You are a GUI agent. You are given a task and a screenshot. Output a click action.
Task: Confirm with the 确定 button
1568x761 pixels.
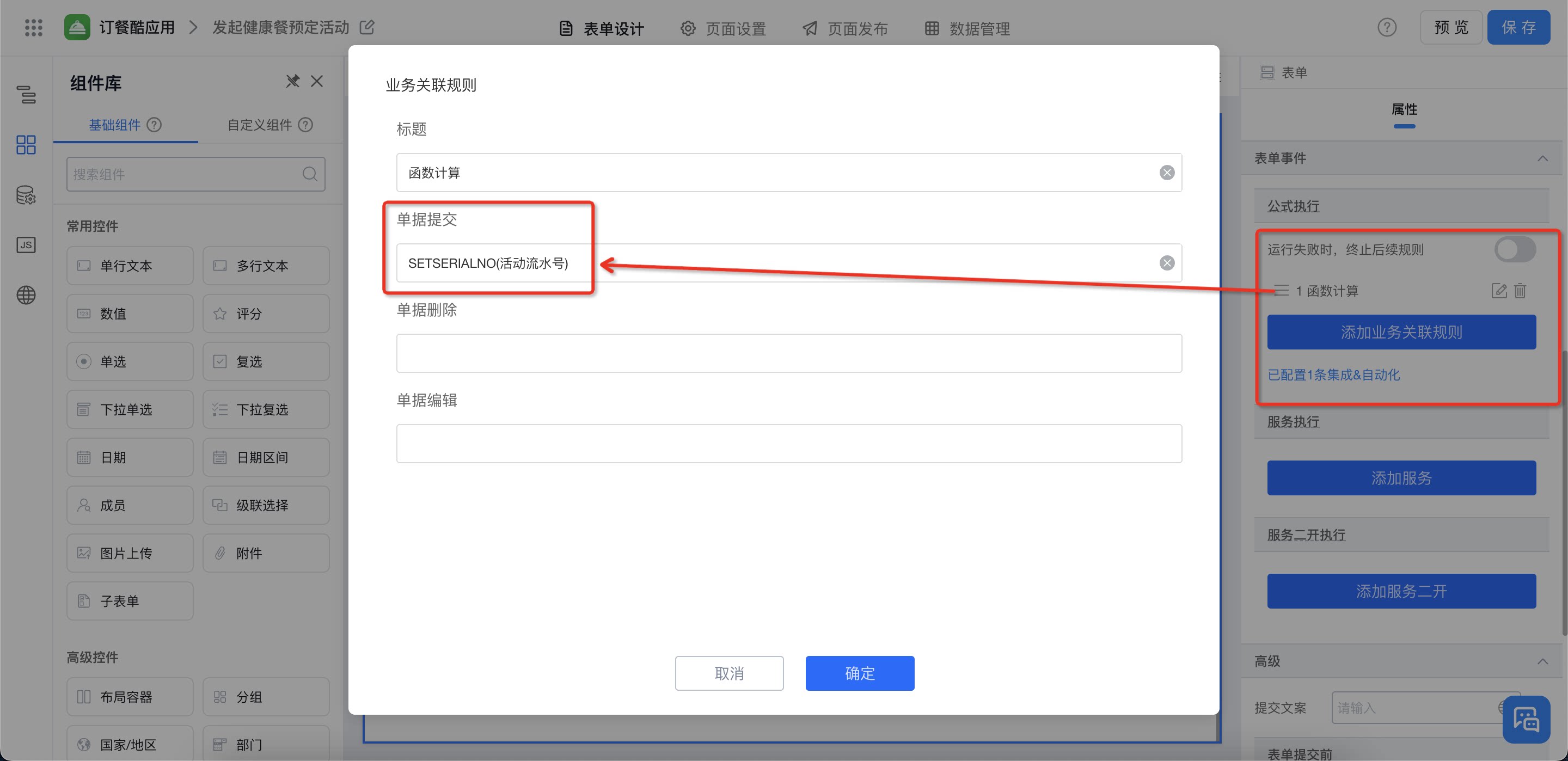point(860,673)
